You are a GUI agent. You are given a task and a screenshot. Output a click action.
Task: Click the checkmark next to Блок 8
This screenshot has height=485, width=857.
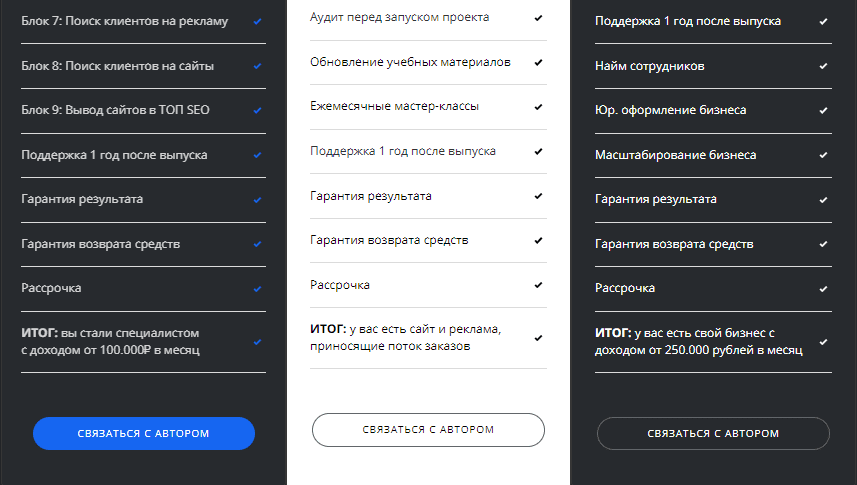(x=258, y=66)
